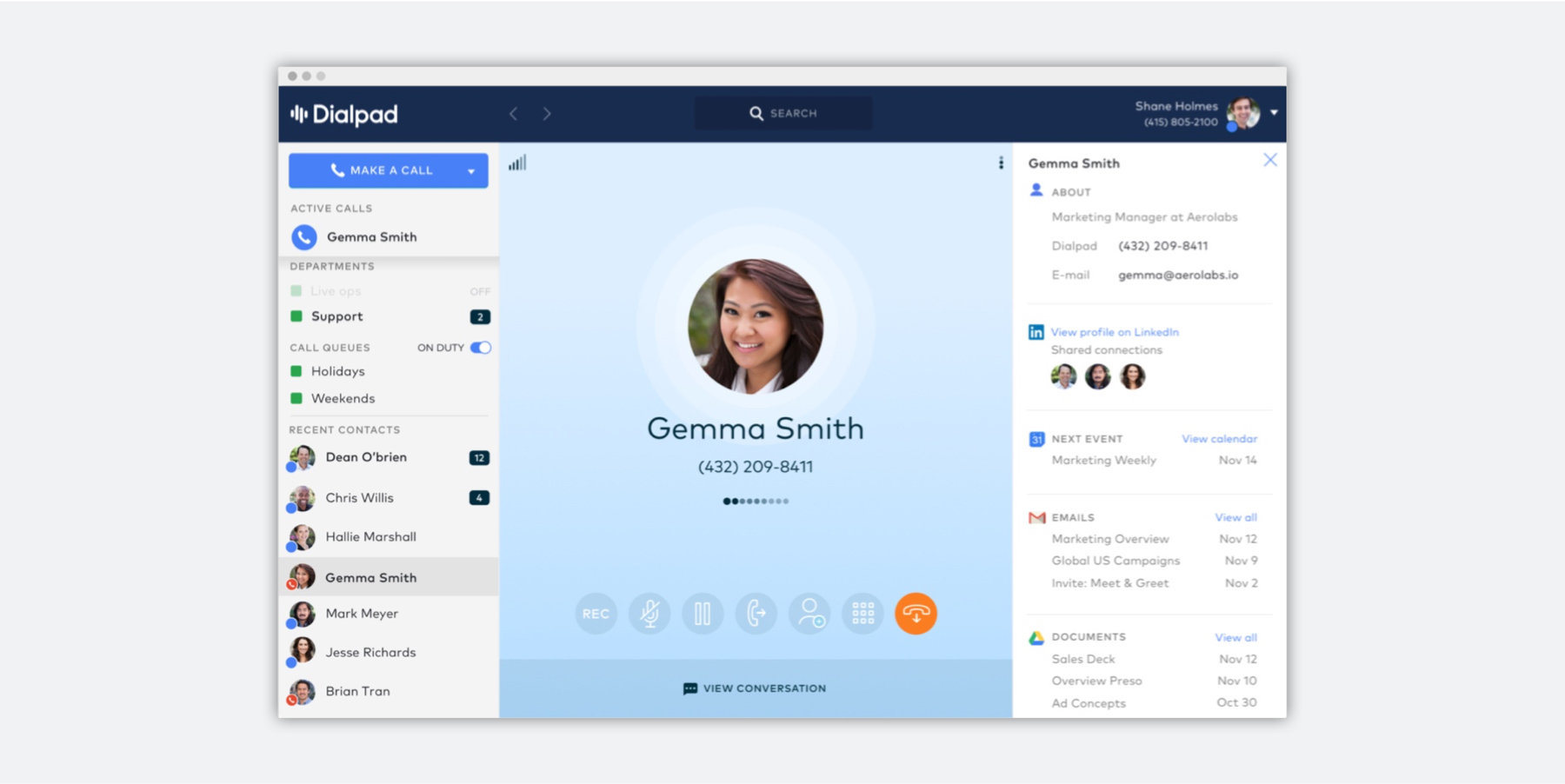Mute the microphone during the call

649,614
